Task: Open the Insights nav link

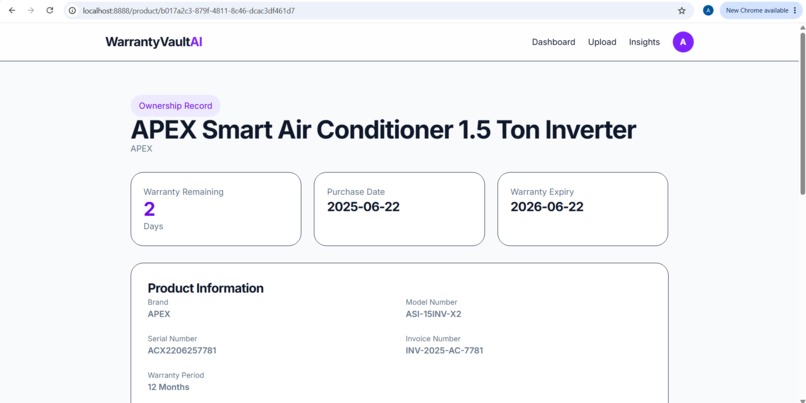Action: [644, 42]
